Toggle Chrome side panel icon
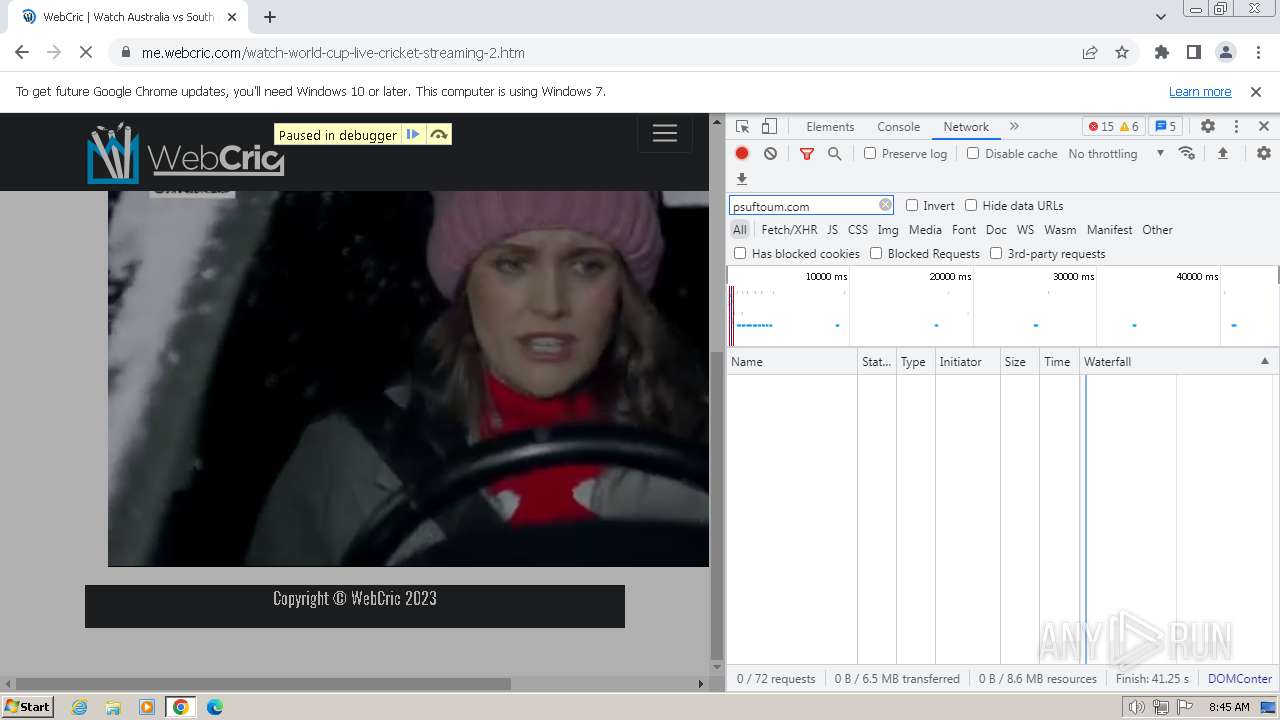The width and height of the screenshot is (1280, 720). tap(1194, 53)
